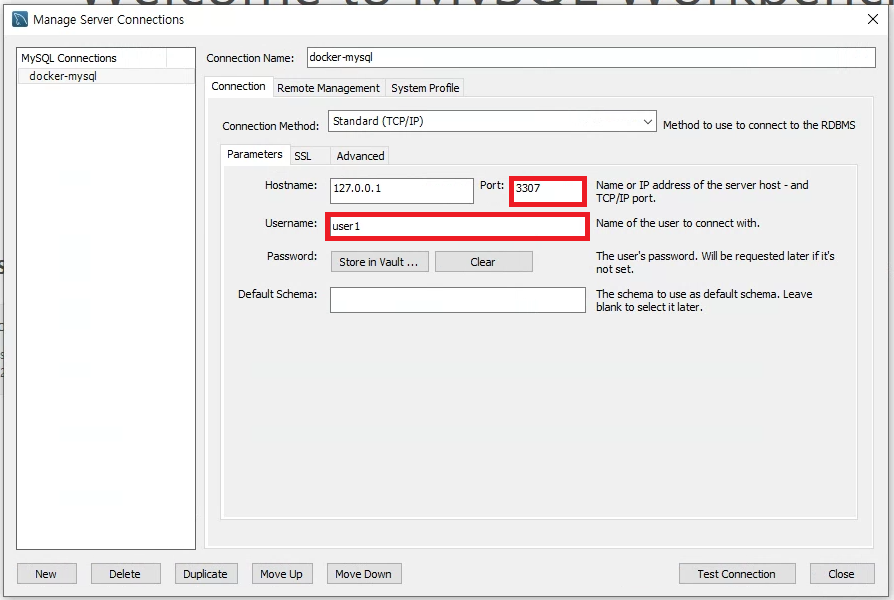Open the Advanced sub-tab
The image size is (894, 600).
pos(360,156)
